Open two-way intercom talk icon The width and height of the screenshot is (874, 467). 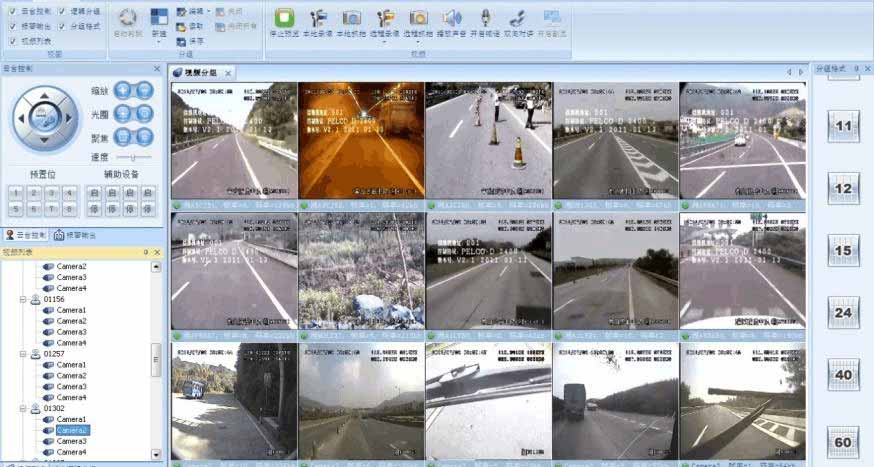[x=518, y=18]
